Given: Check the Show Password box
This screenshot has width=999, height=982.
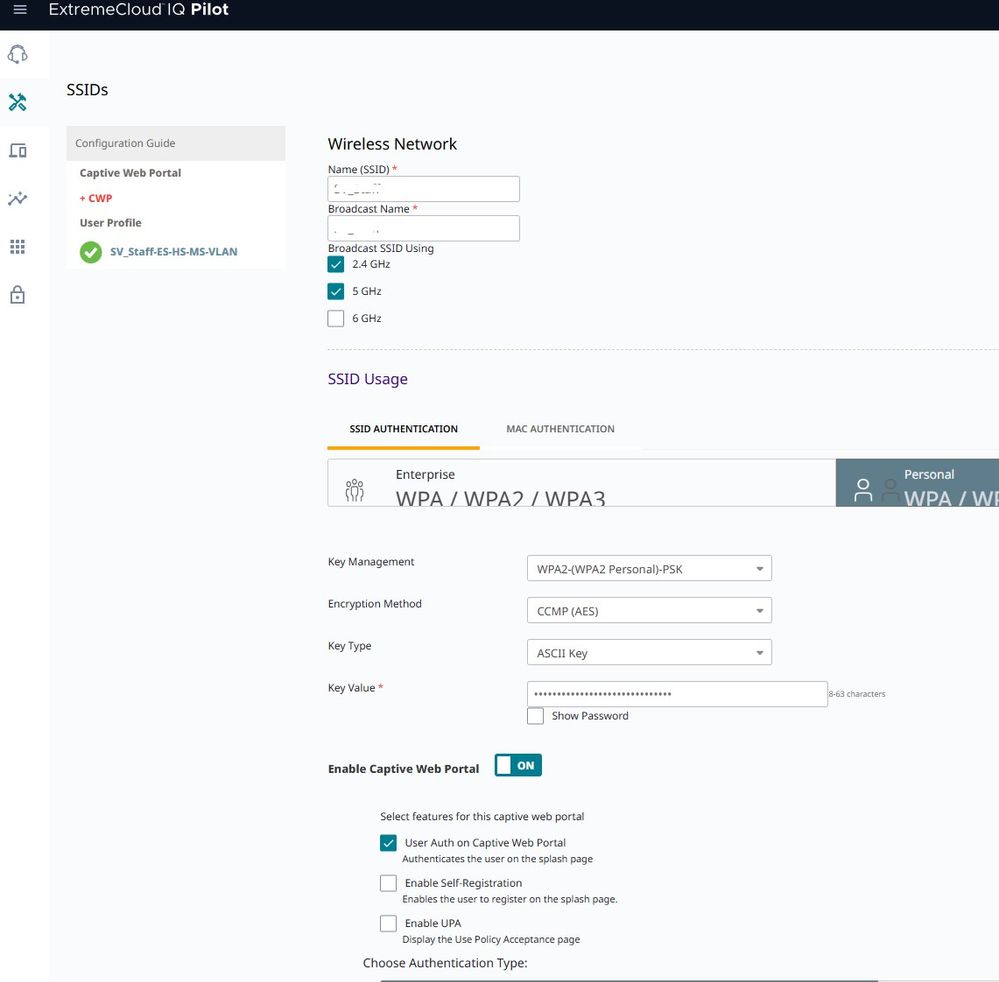Looking at the screenshot, I should click(536, 716).
